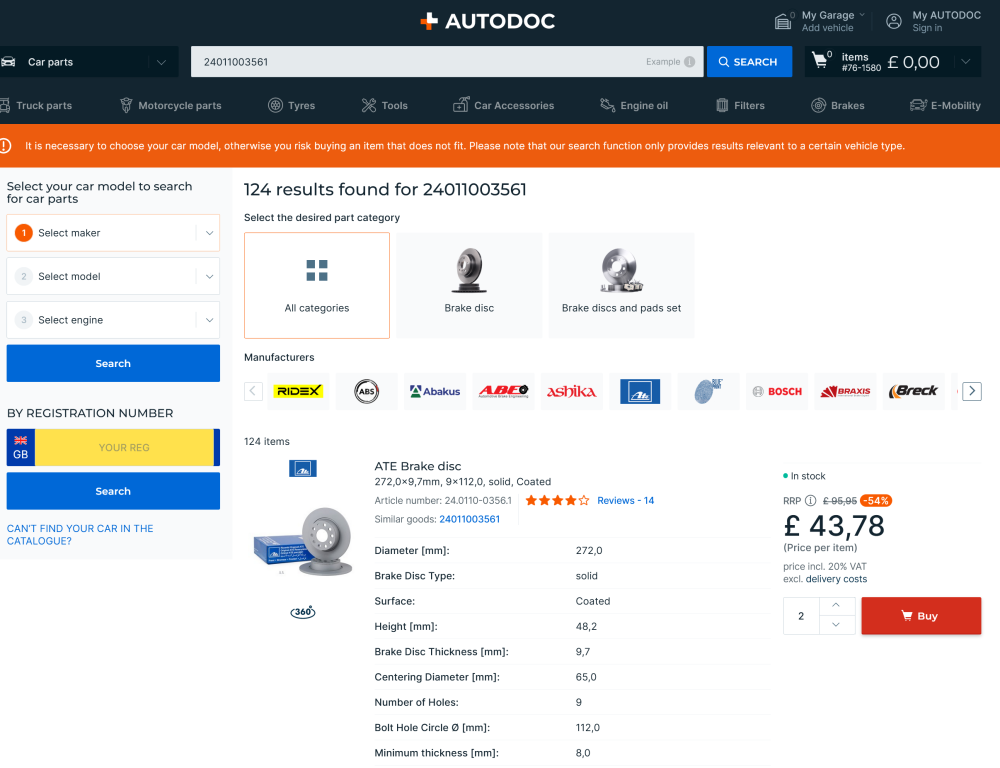The height and width of the screenshot is (768, 1000).
Task: Click the blue SEARCH button in header
Action: point(749,62)
